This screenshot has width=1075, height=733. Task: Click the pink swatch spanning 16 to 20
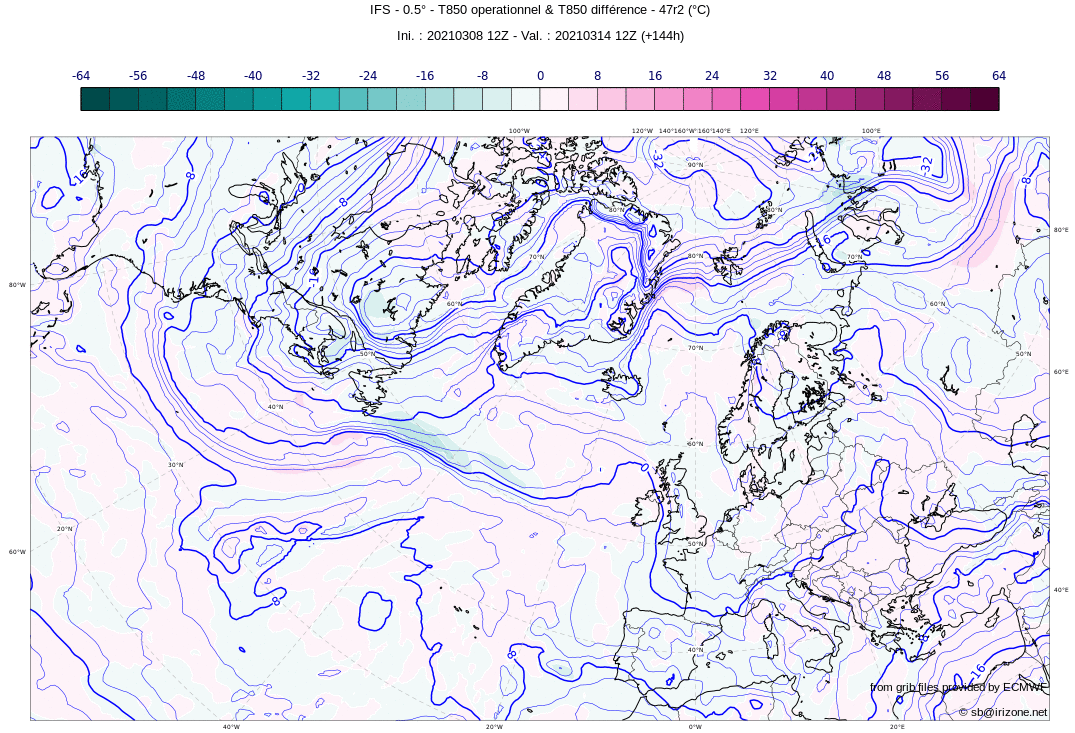click(669, 99)
